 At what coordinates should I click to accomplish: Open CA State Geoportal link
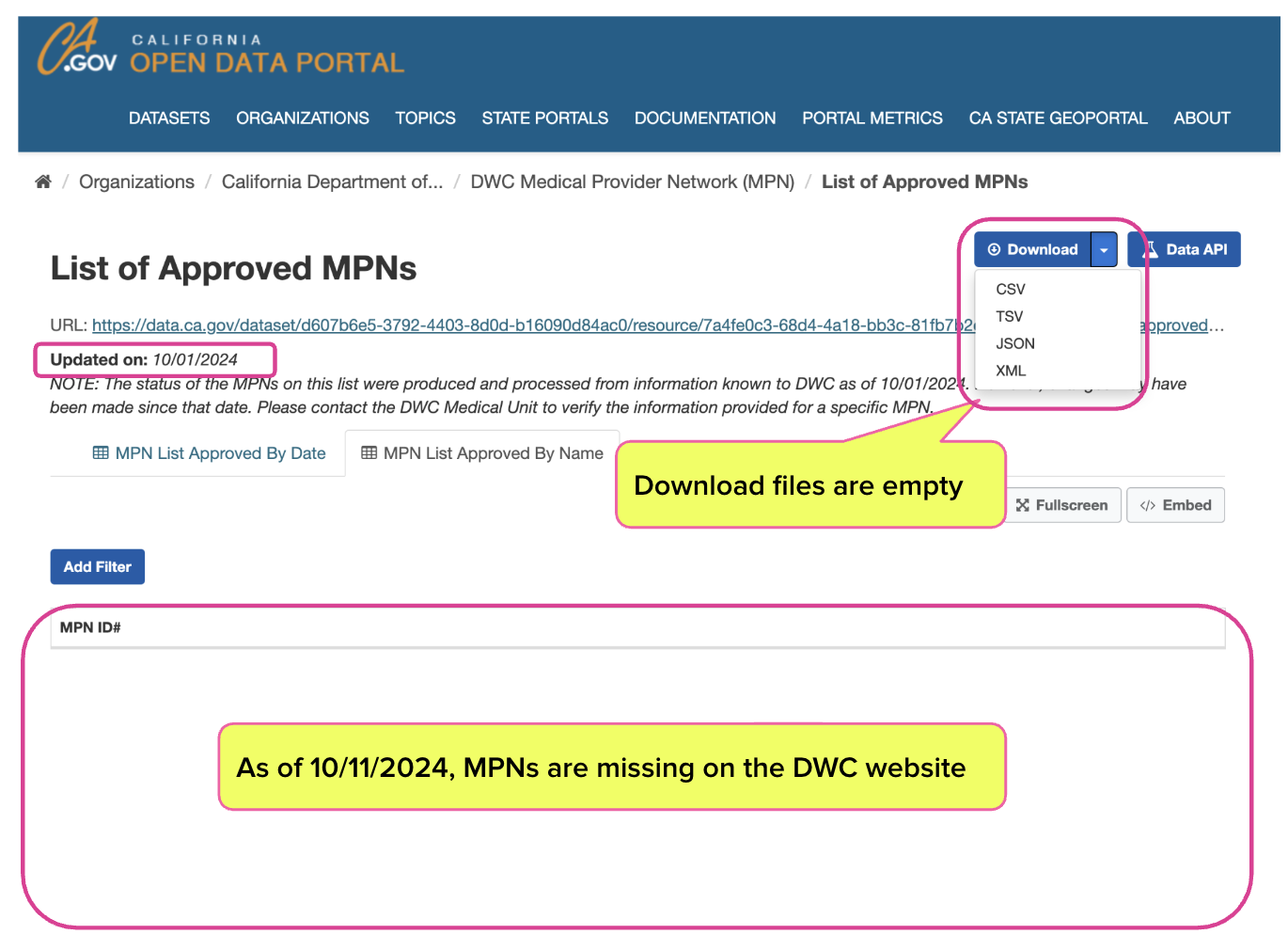(x=1059, y=119)
